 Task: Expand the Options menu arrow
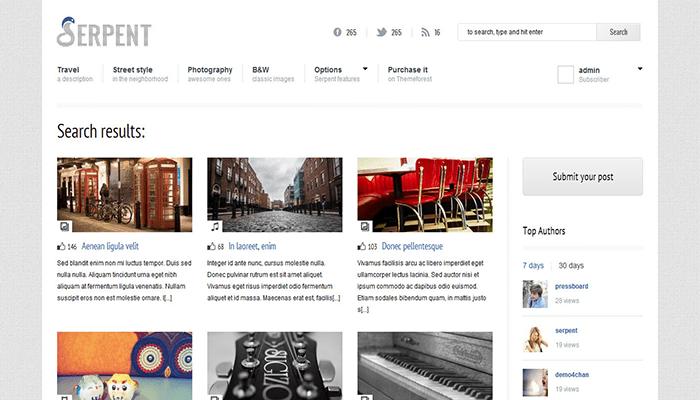point(365,69)
